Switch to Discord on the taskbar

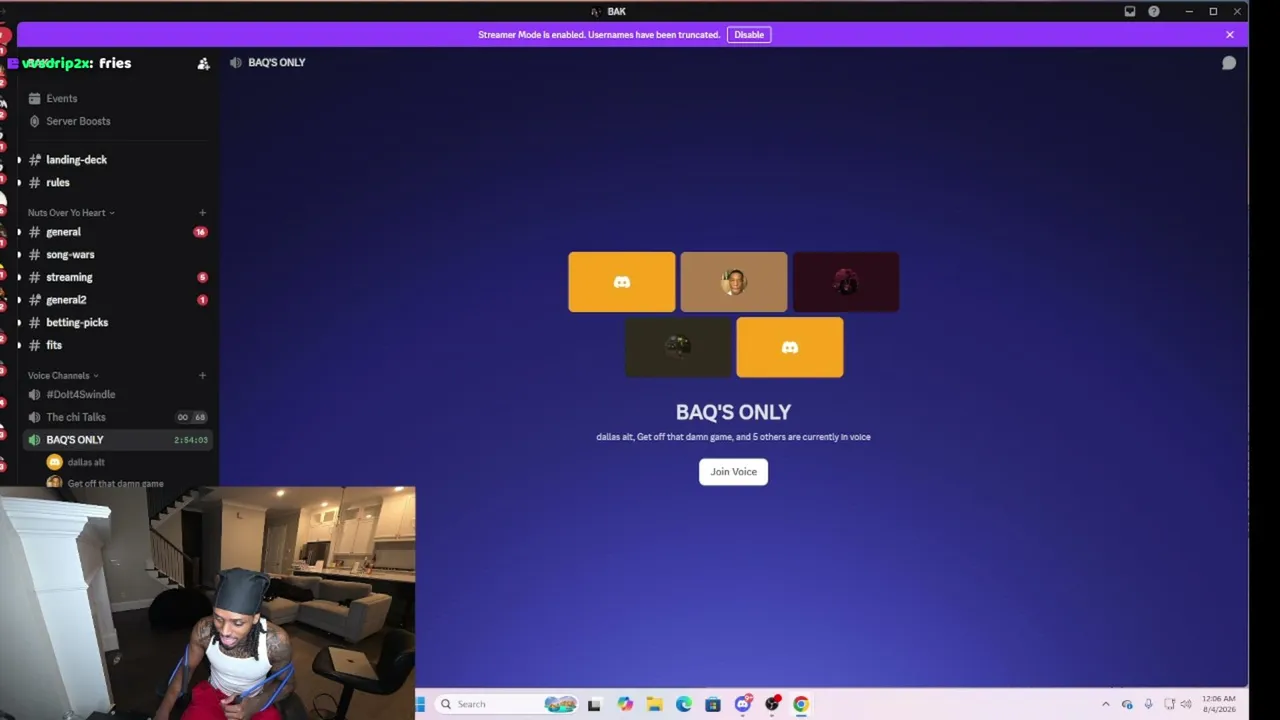coord(743,704)
